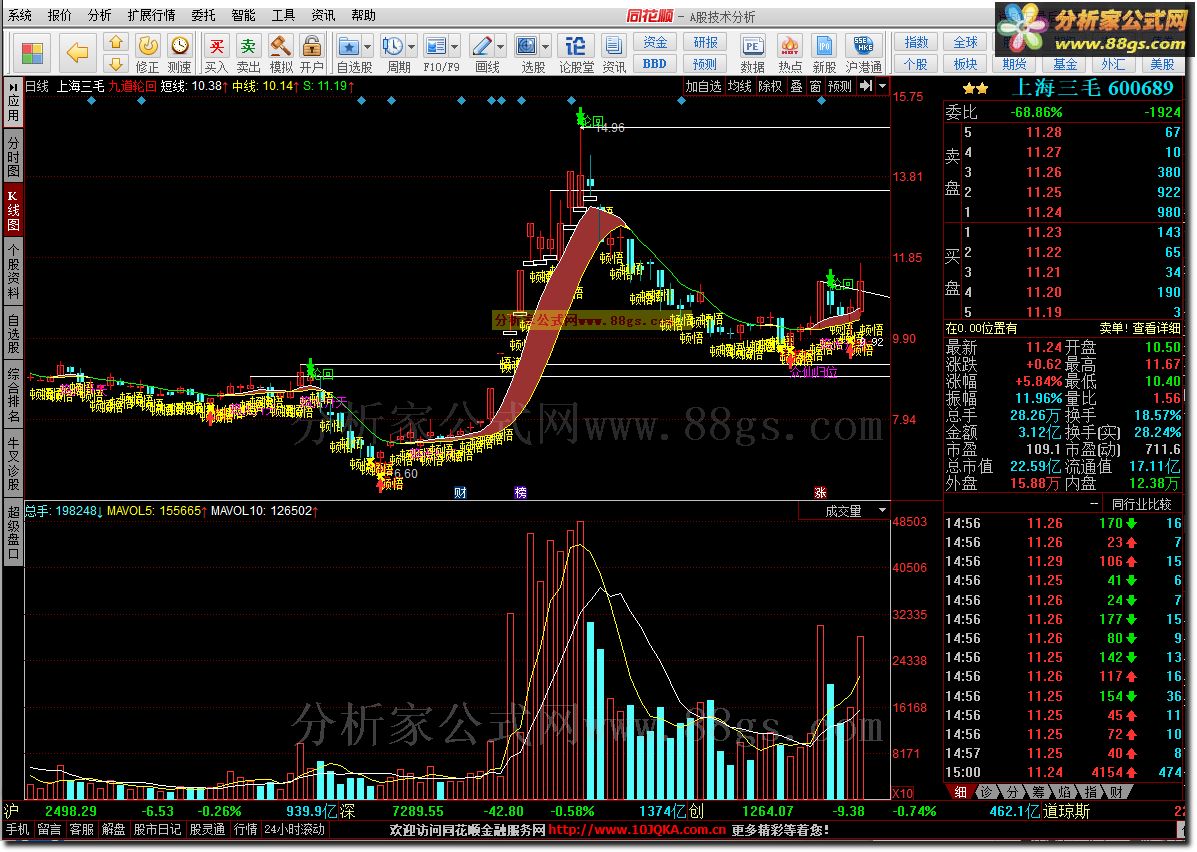
Task: Click the 资金 button
Action: click(655, 43)
